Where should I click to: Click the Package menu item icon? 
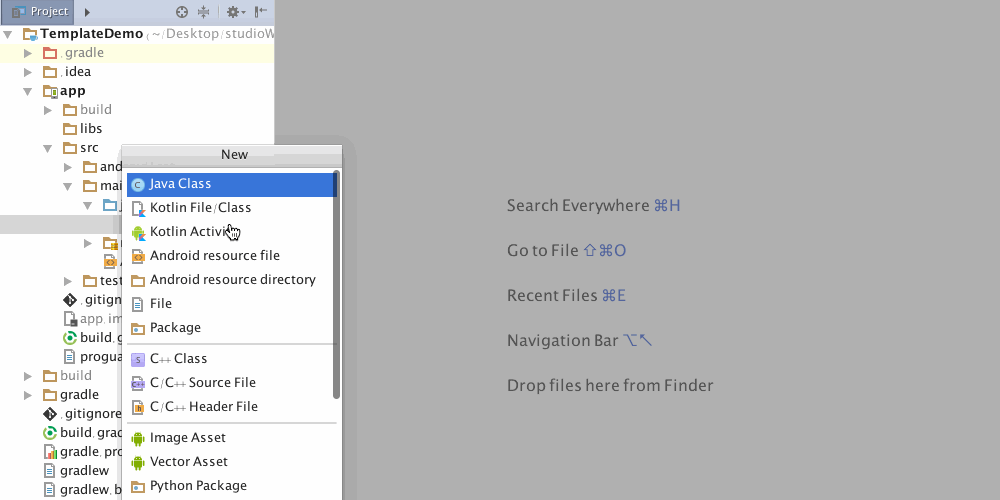pyautogui.click(x=138, y=328)
